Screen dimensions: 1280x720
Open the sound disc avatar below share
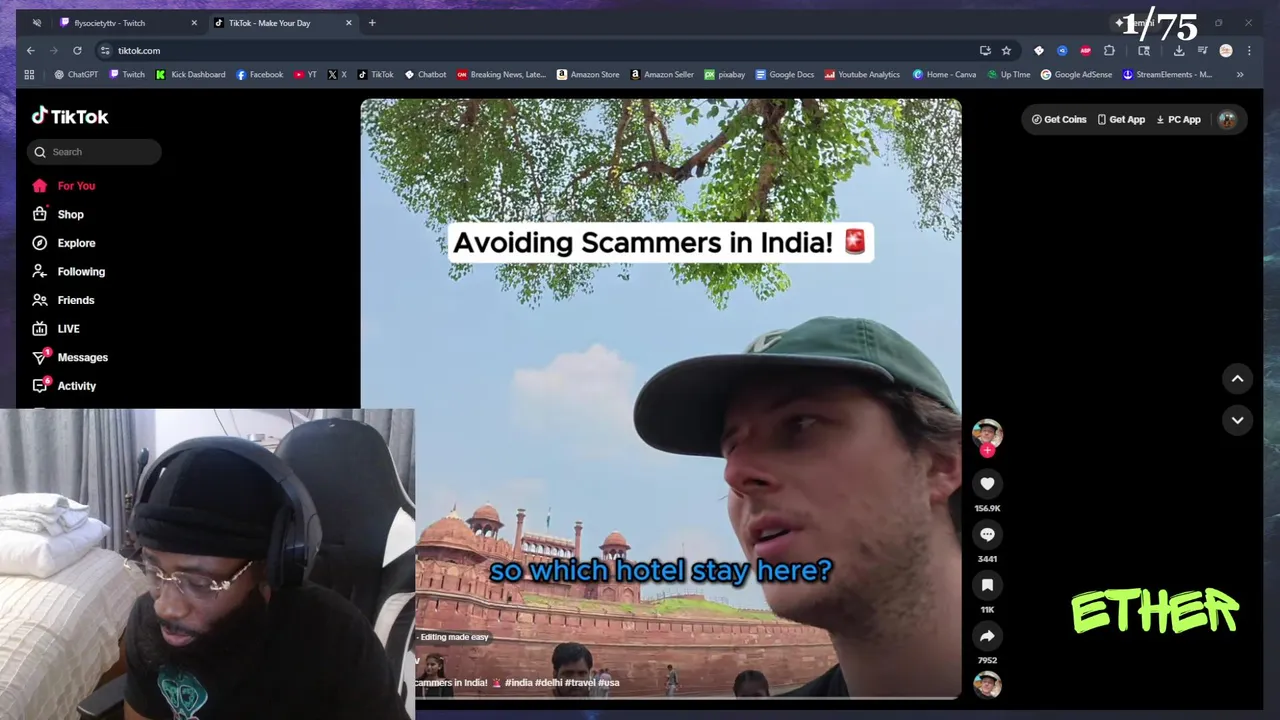(987, 684)
